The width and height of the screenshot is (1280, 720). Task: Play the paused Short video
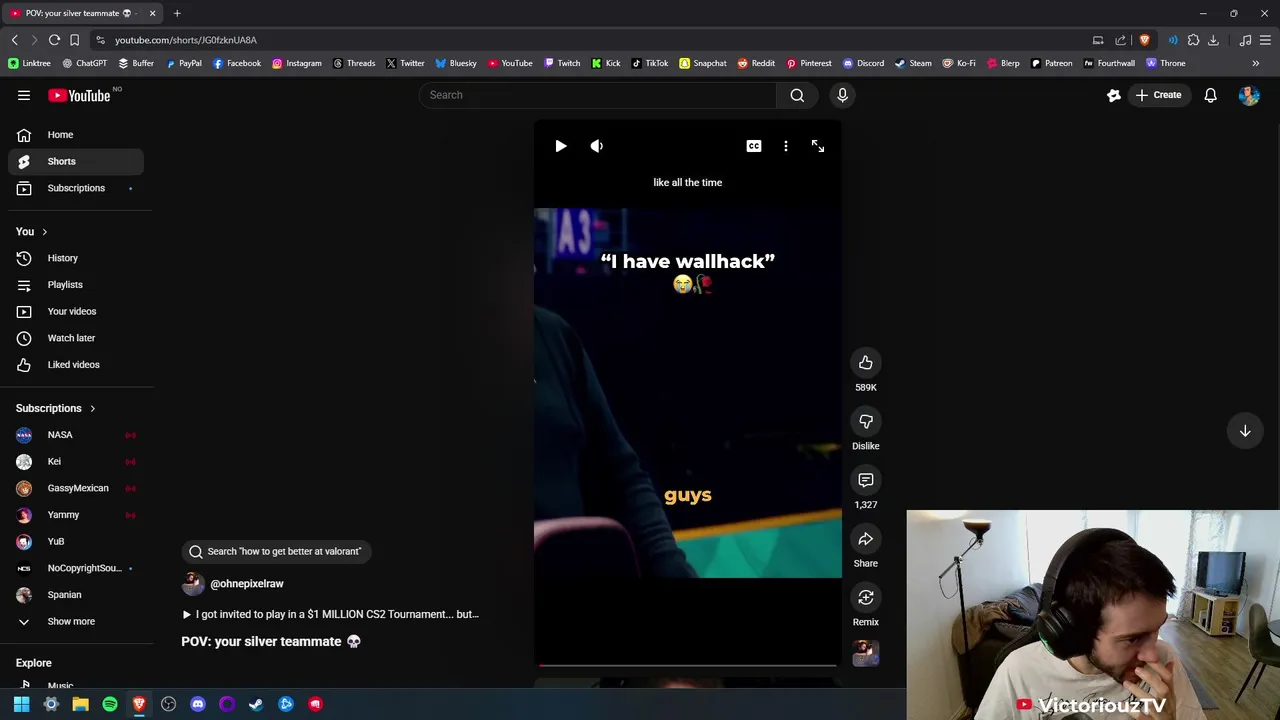point(561,146)
